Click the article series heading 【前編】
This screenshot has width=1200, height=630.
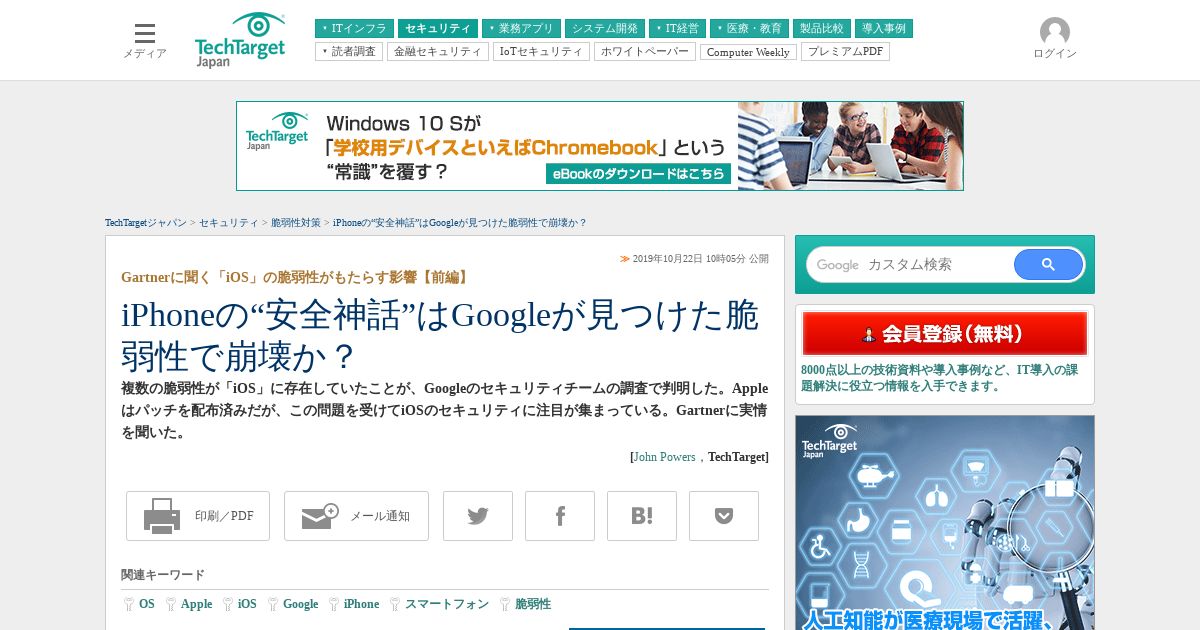tap(296, 277)
